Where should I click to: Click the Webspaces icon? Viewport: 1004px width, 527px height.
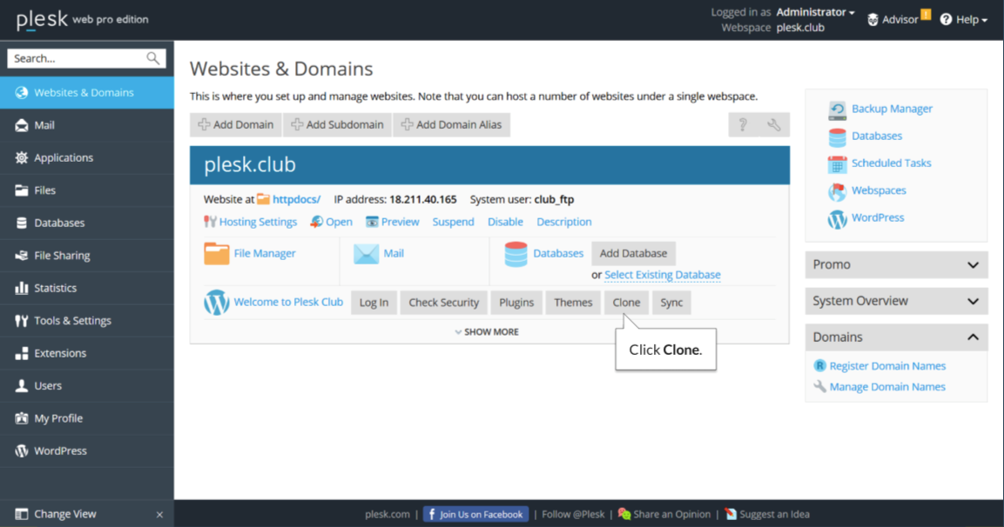(x=837, y=191)
